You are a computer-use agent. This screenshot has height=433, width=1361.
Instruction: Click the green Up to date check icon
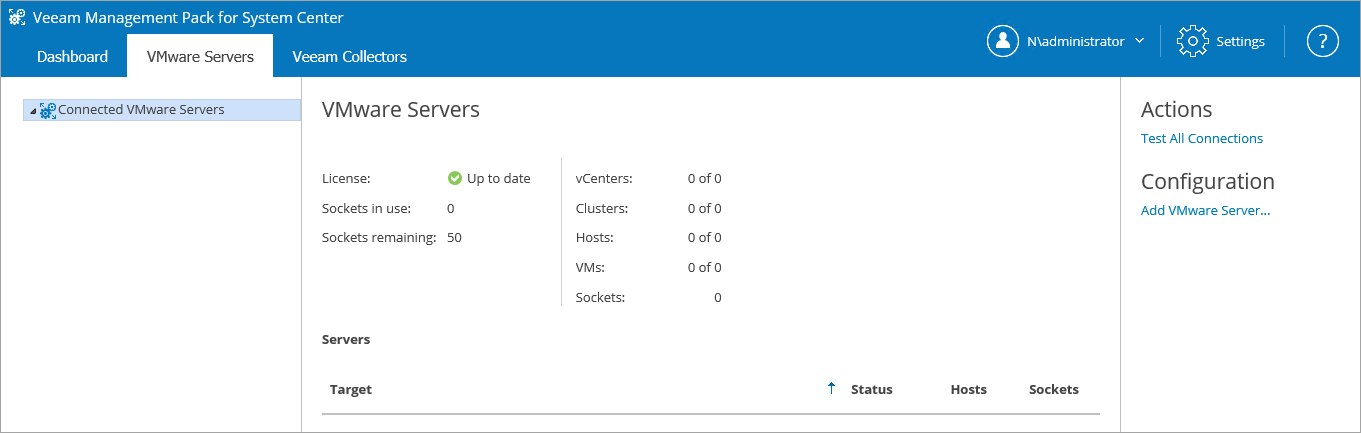coord(455,179)
